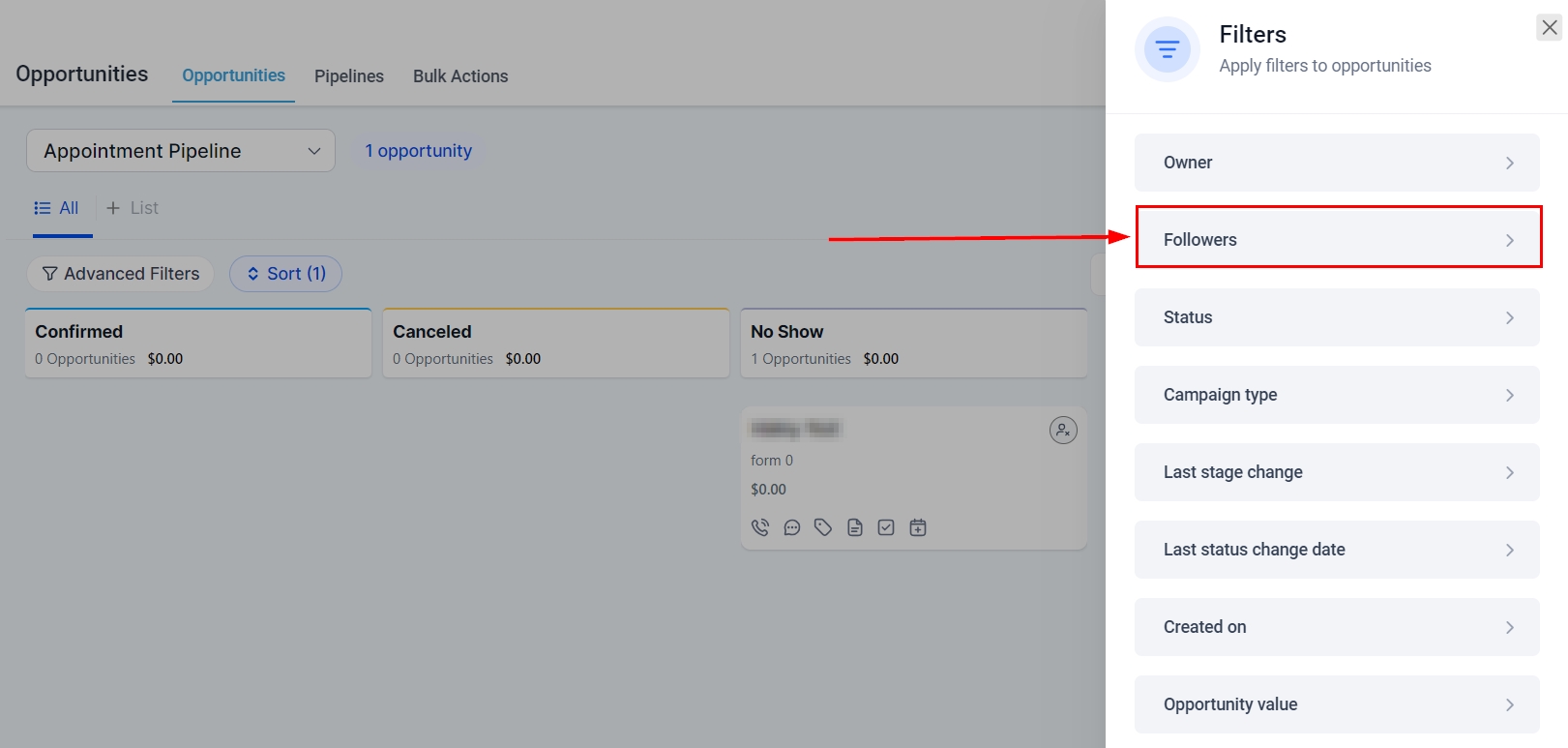Click the Advanced Filters button
This screenshot has width=1568, height=748.
point(121,274)
